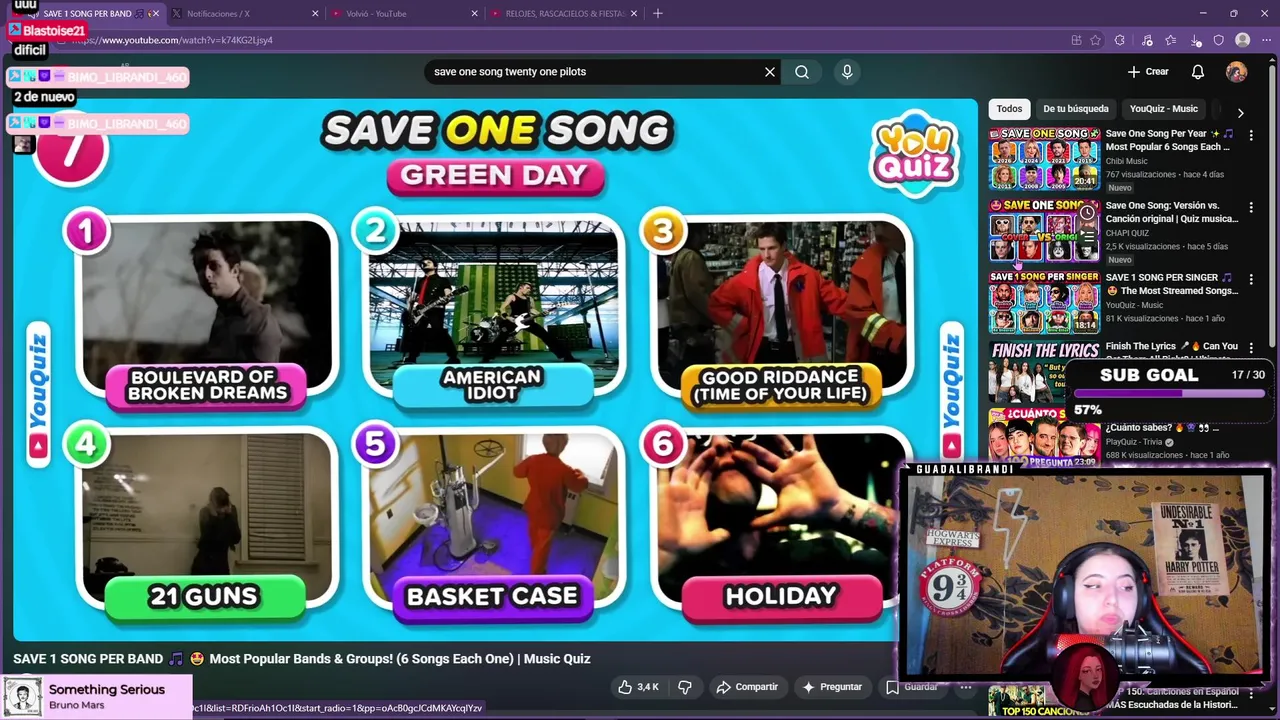The width and height of the screenshot is (1280, 720).
Task: Open Save One Song Per Year thumbnail
Action: click(x=1044, y=158)
